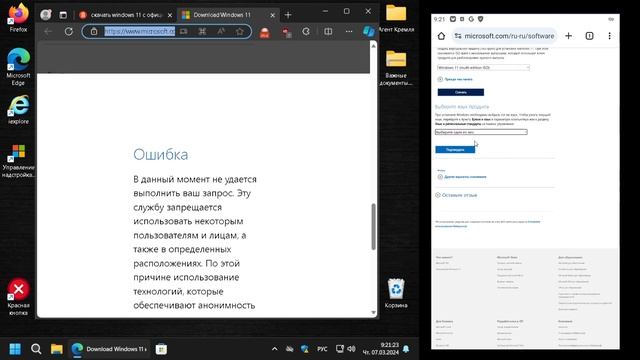Click the Ошибка heading text

pos(161,154)
